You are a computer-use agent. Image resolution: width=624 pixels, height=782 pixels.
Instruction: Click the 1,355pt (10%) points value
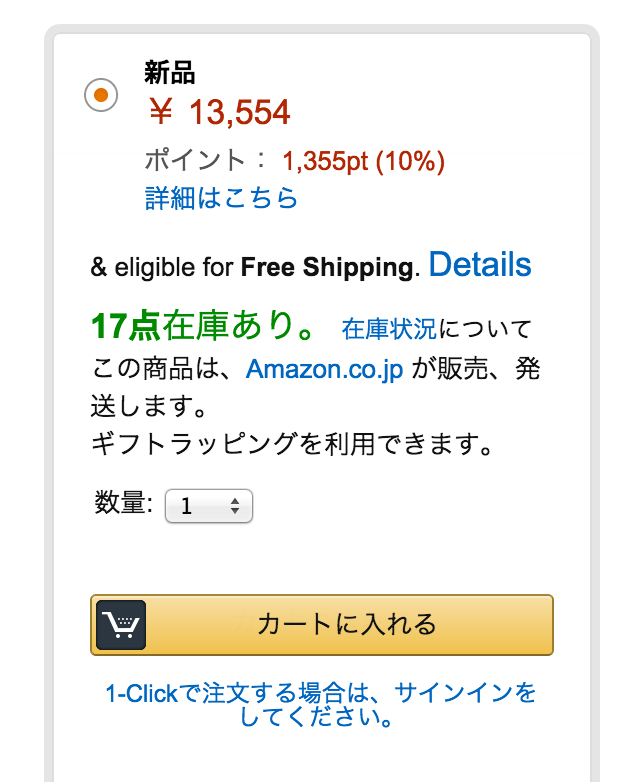point(364,162)
